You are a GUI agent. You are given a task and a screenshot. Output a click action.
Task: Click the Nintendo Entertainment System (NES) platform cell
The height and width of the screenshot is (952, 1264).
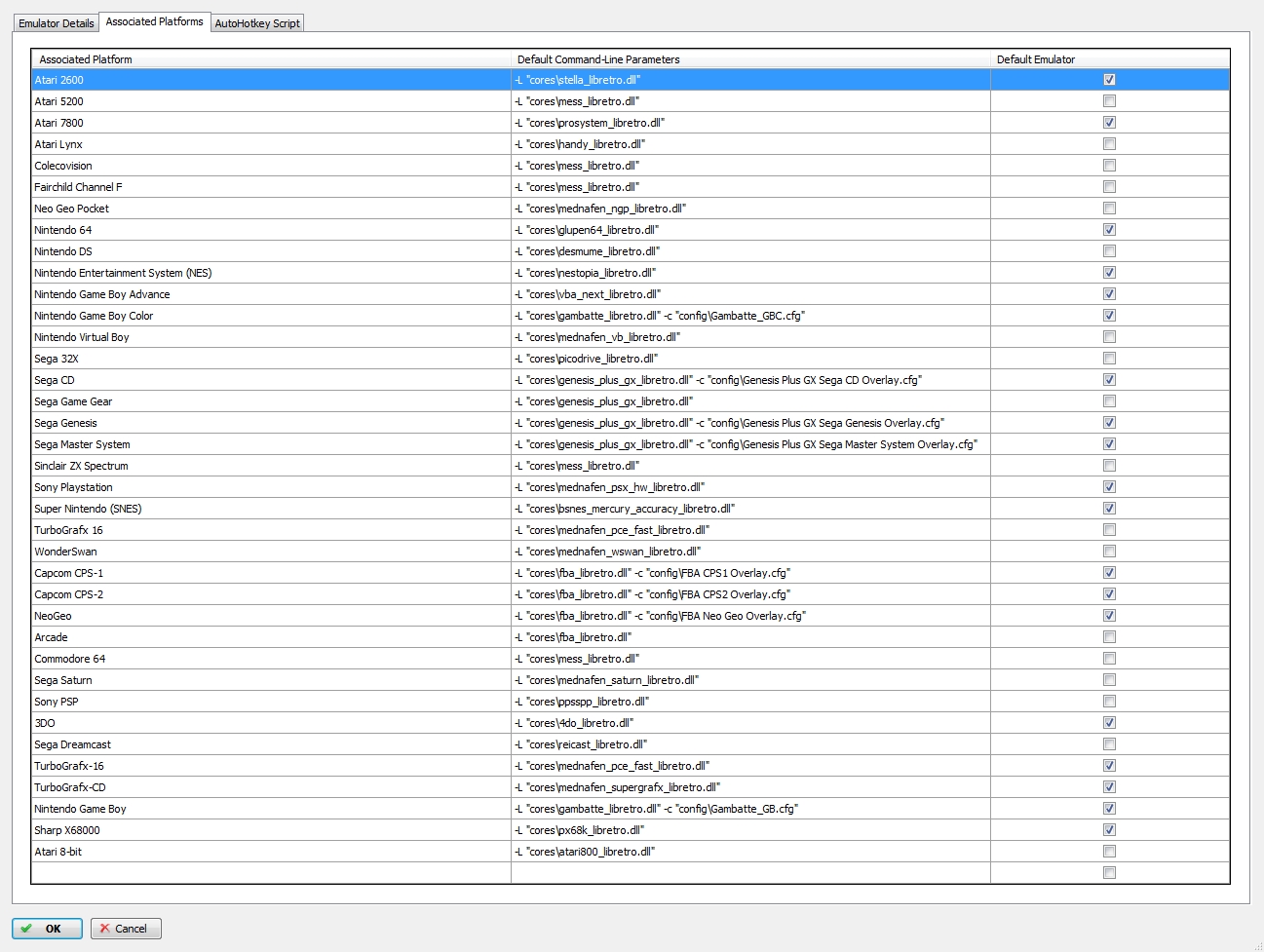271,273
